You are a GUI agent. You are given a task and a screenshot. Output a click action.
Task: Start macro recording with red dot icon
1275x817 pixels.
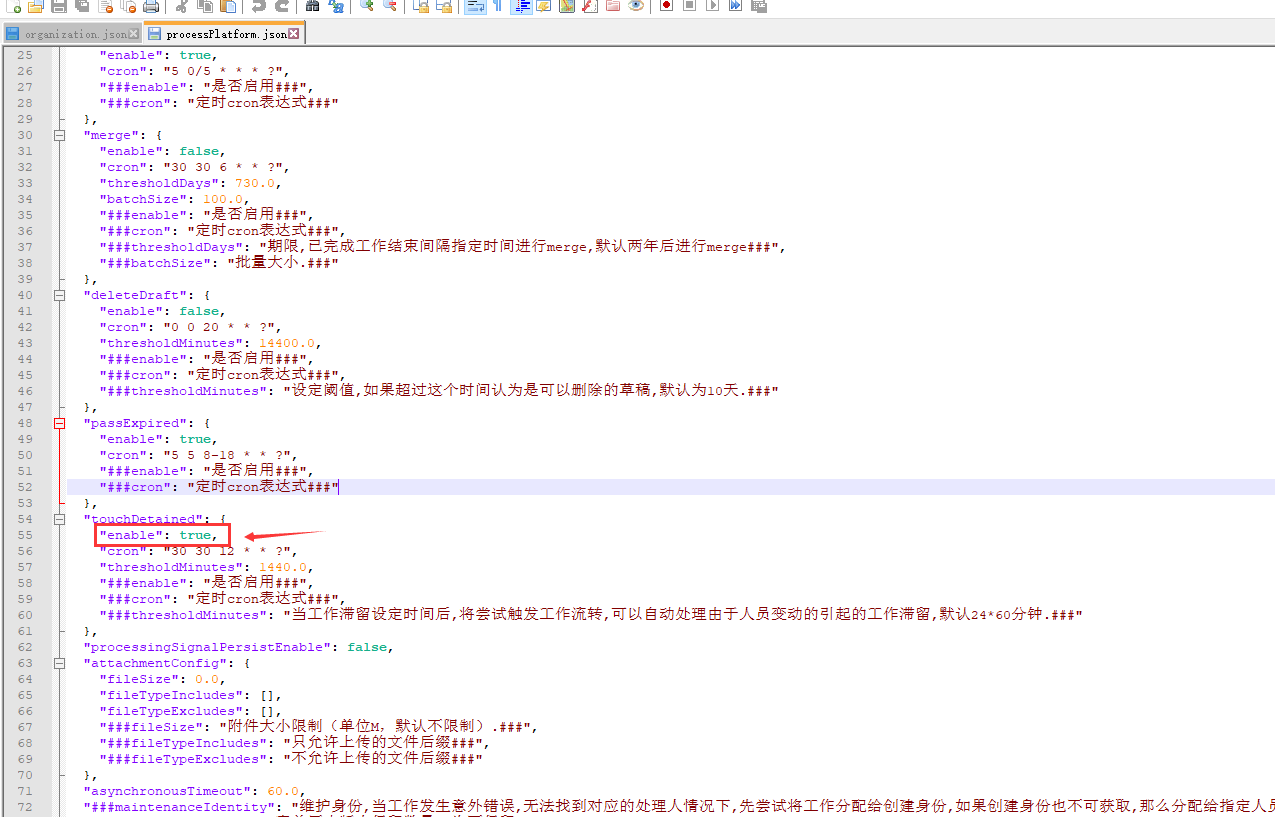click(666, 6)
